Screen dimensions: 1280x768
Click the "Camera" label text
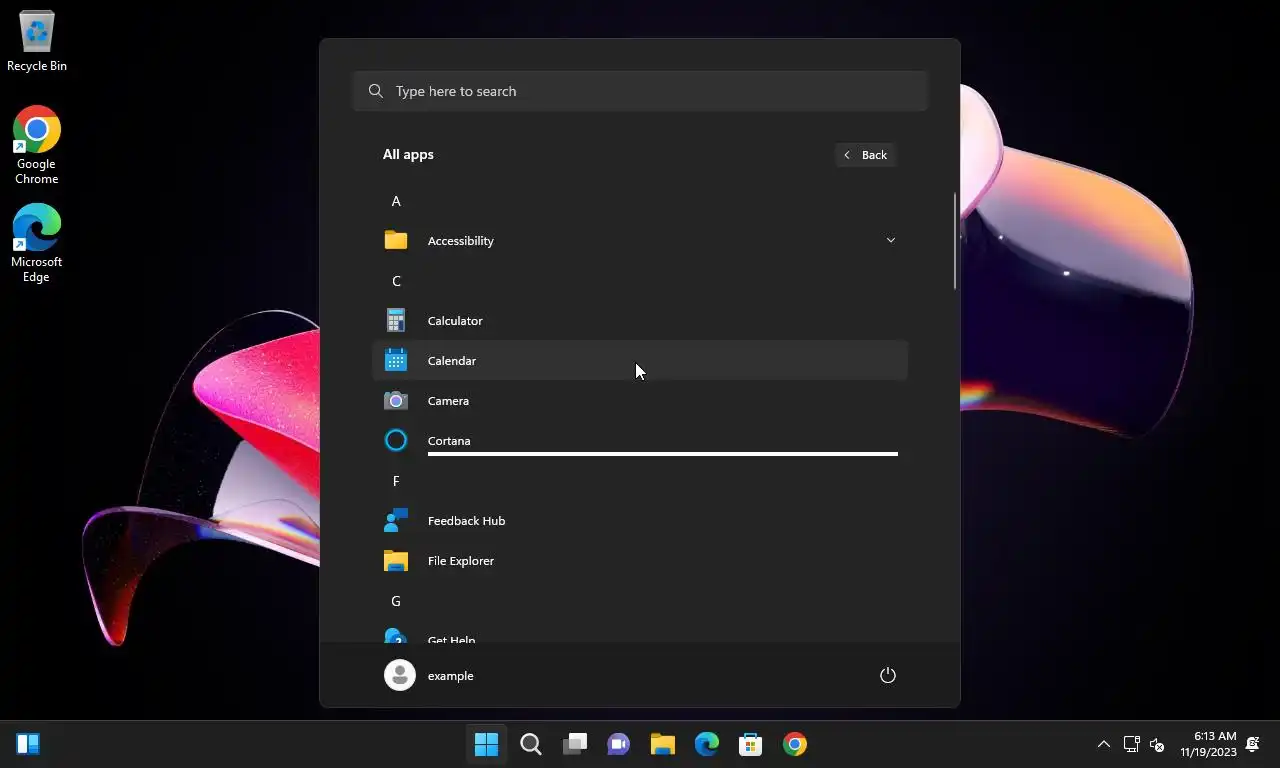coord(448,400)
